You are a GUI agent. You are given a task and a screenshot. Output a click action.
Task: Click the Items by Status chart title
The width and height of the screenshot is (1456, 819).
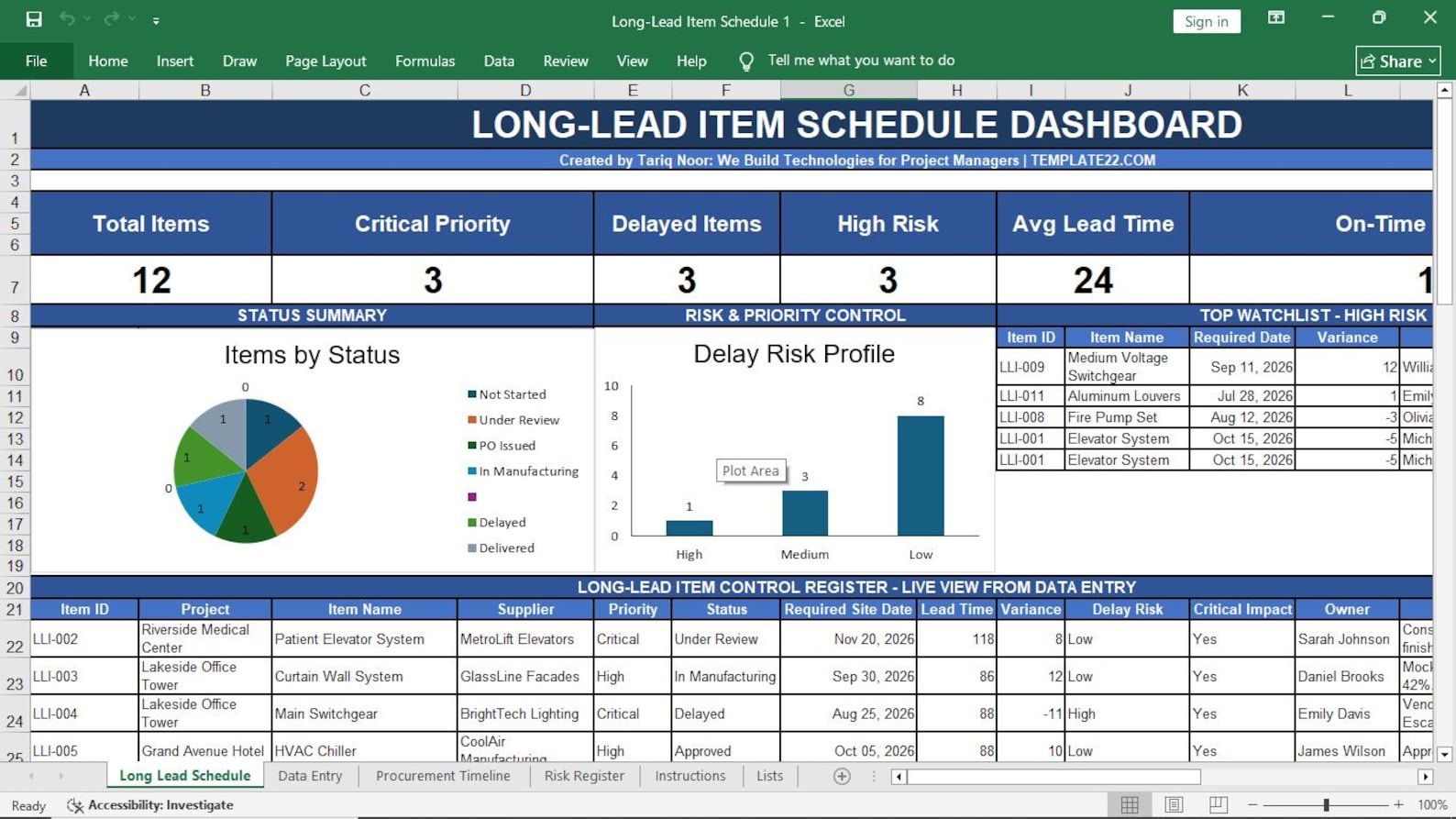pyautogui.click(x=312, y=355)
